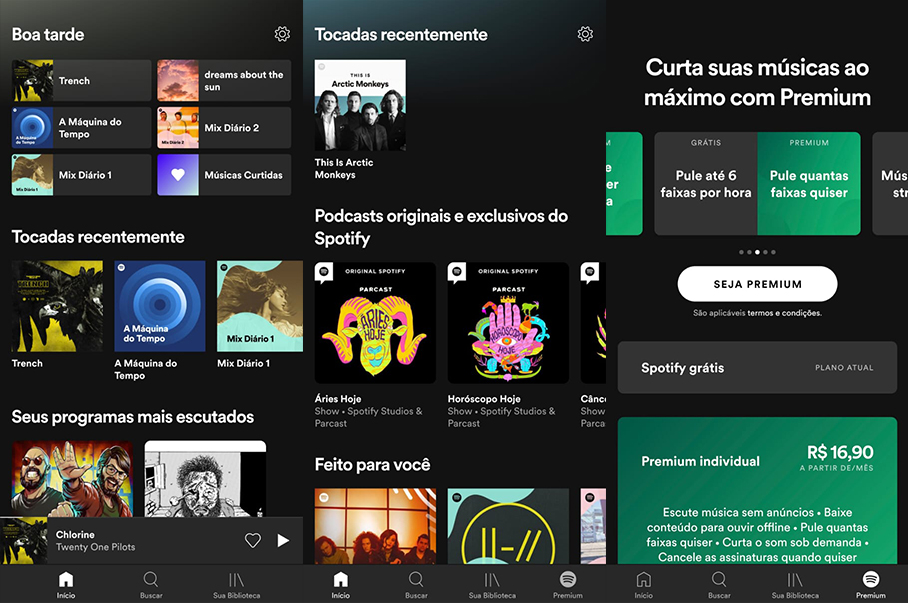The width and height of the screenshot is (908, 603).
Task: Tap Buscar on the Premium screen
Action: coord(719,584)
